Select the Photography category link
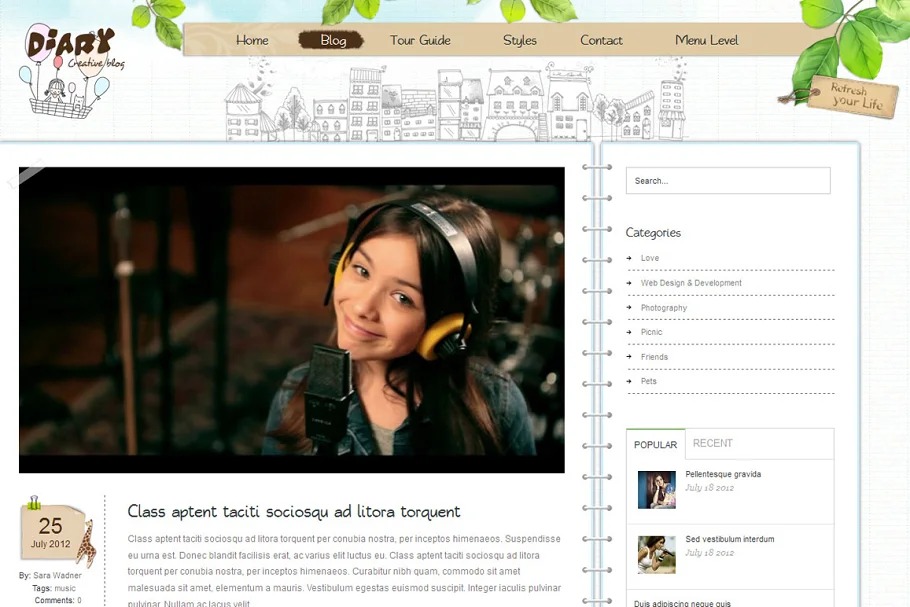Viewport: 910px width, 607px height. [x=664, y=308]
